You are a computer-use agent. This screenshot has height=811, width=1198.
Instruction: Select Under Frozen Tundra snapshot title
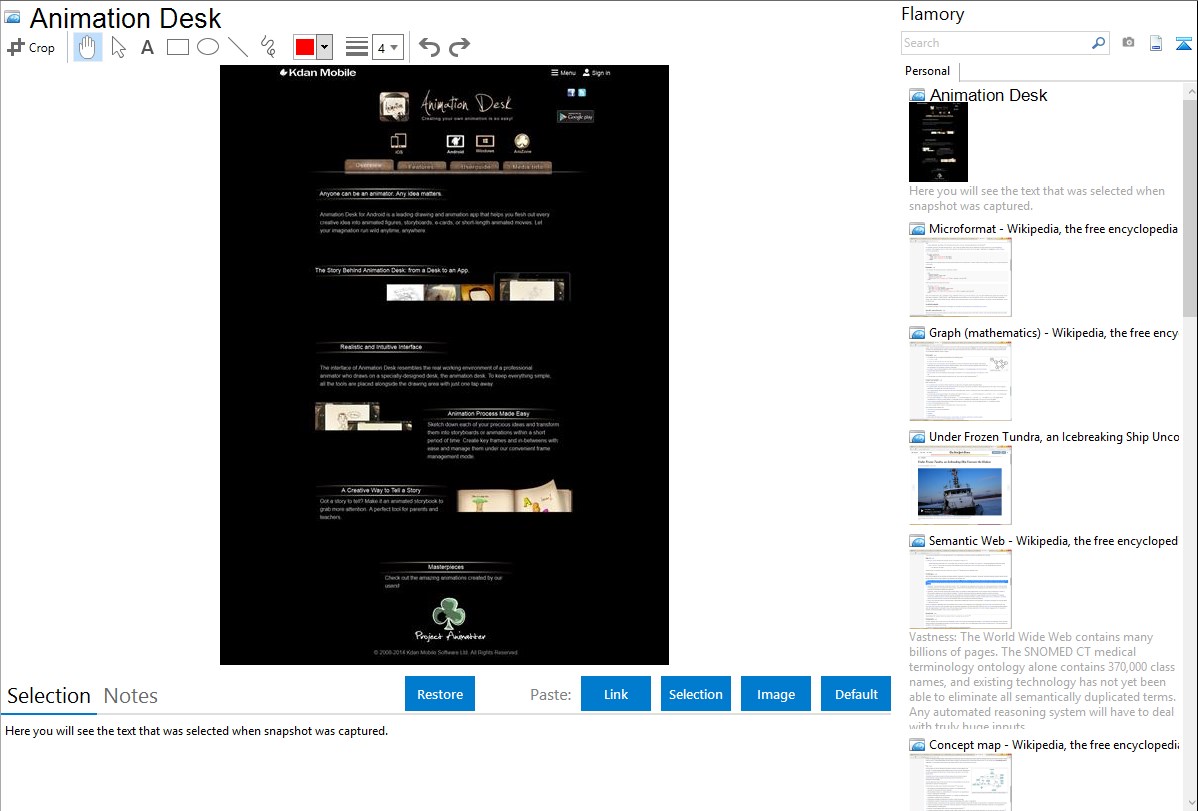tap(1054, 436)
